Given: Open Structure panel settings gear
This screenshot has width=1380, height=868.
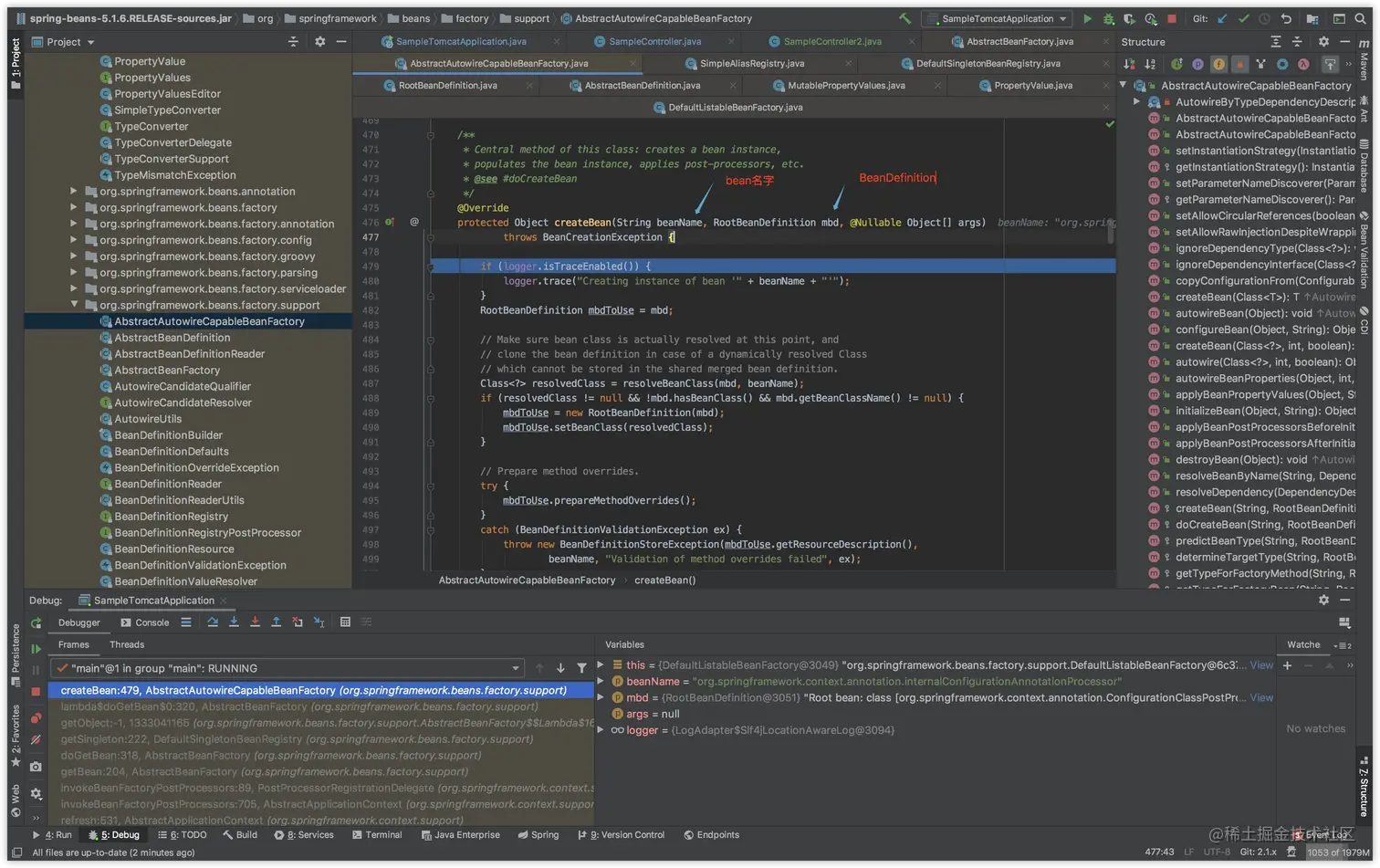Looking at the screenshot, I should tap(1323, 42).
